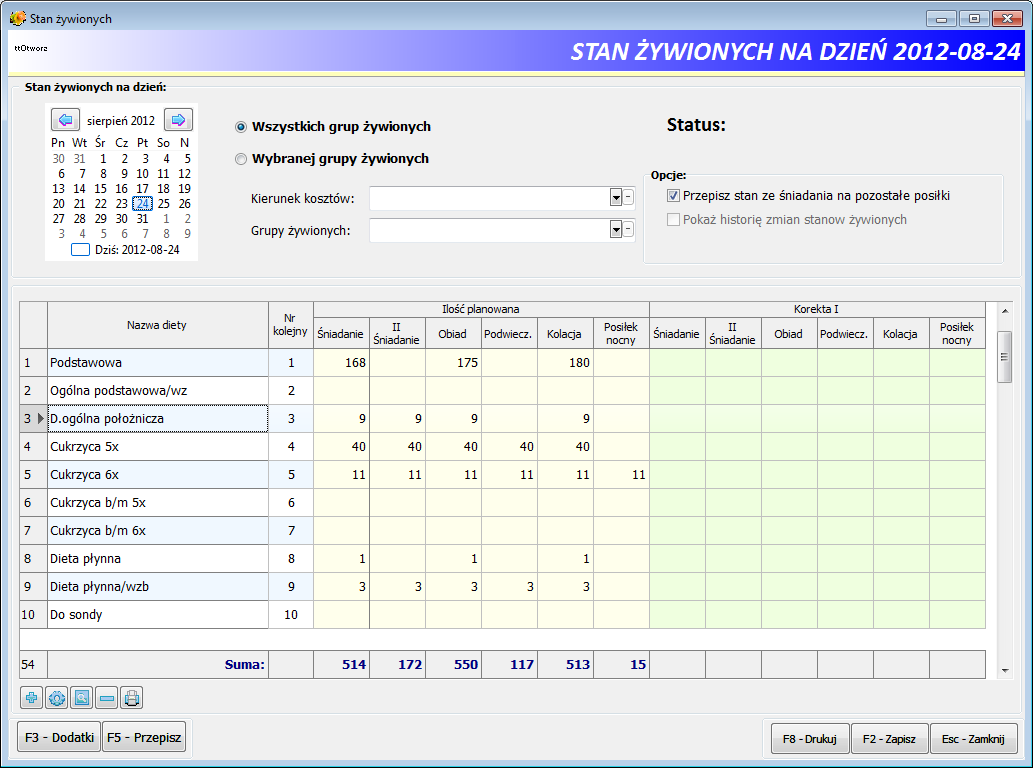The height and width of the screenshot is (768, 1033).
Task: Select Wybranej grupy żywionych radio button
Action: coord(241,159)
